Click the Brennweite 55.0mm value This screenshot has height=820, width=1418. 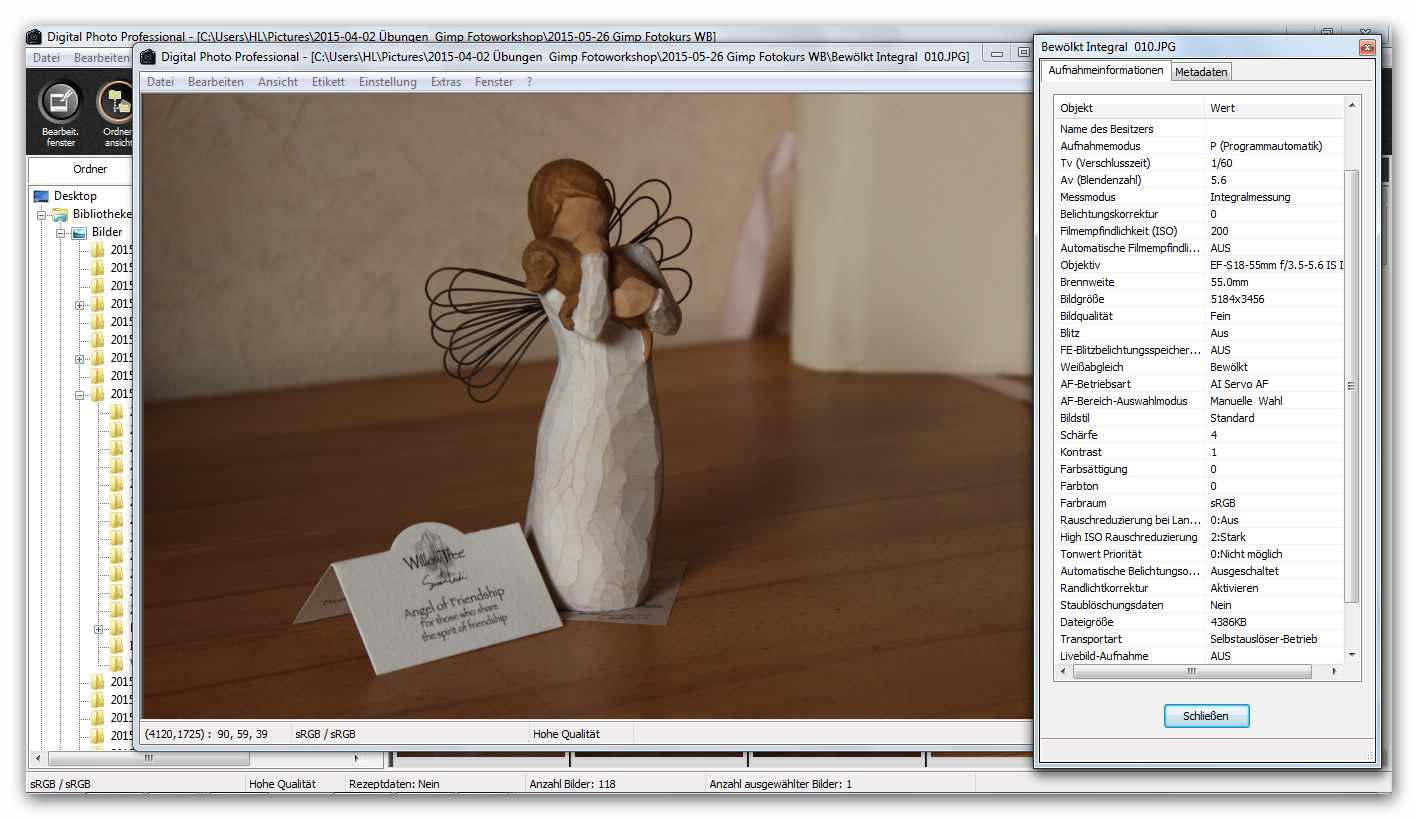click(1231, 282)
